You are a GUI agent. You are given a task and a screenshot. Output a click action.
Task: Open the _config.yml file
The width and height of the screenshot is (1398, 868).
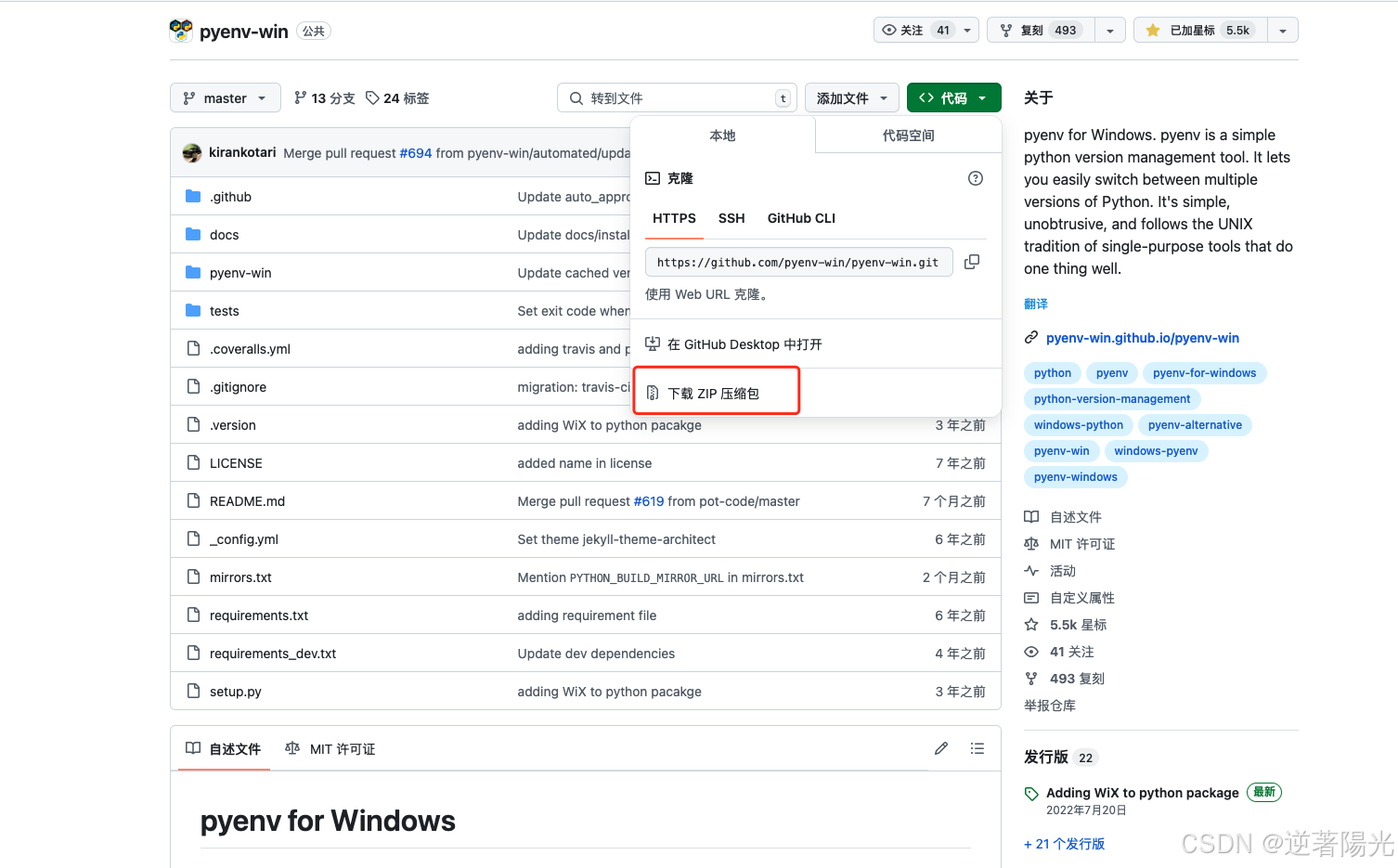coord(244,539)
